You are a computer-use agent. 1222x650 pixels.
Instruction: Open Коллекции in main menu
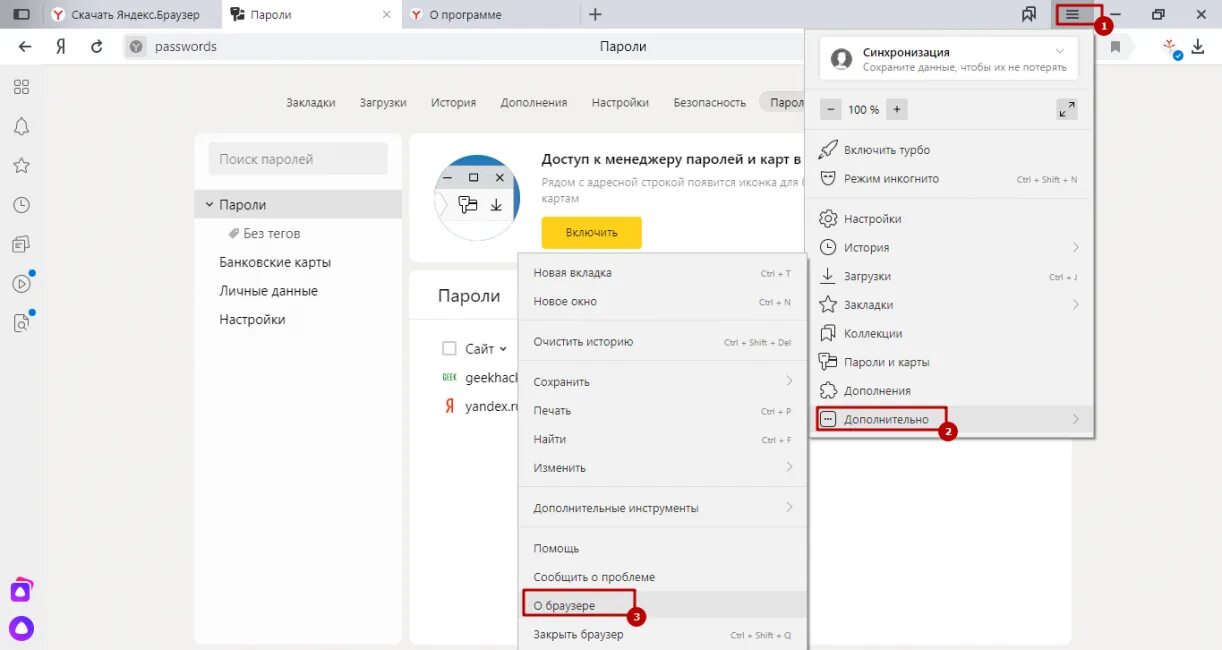point(950,333)
